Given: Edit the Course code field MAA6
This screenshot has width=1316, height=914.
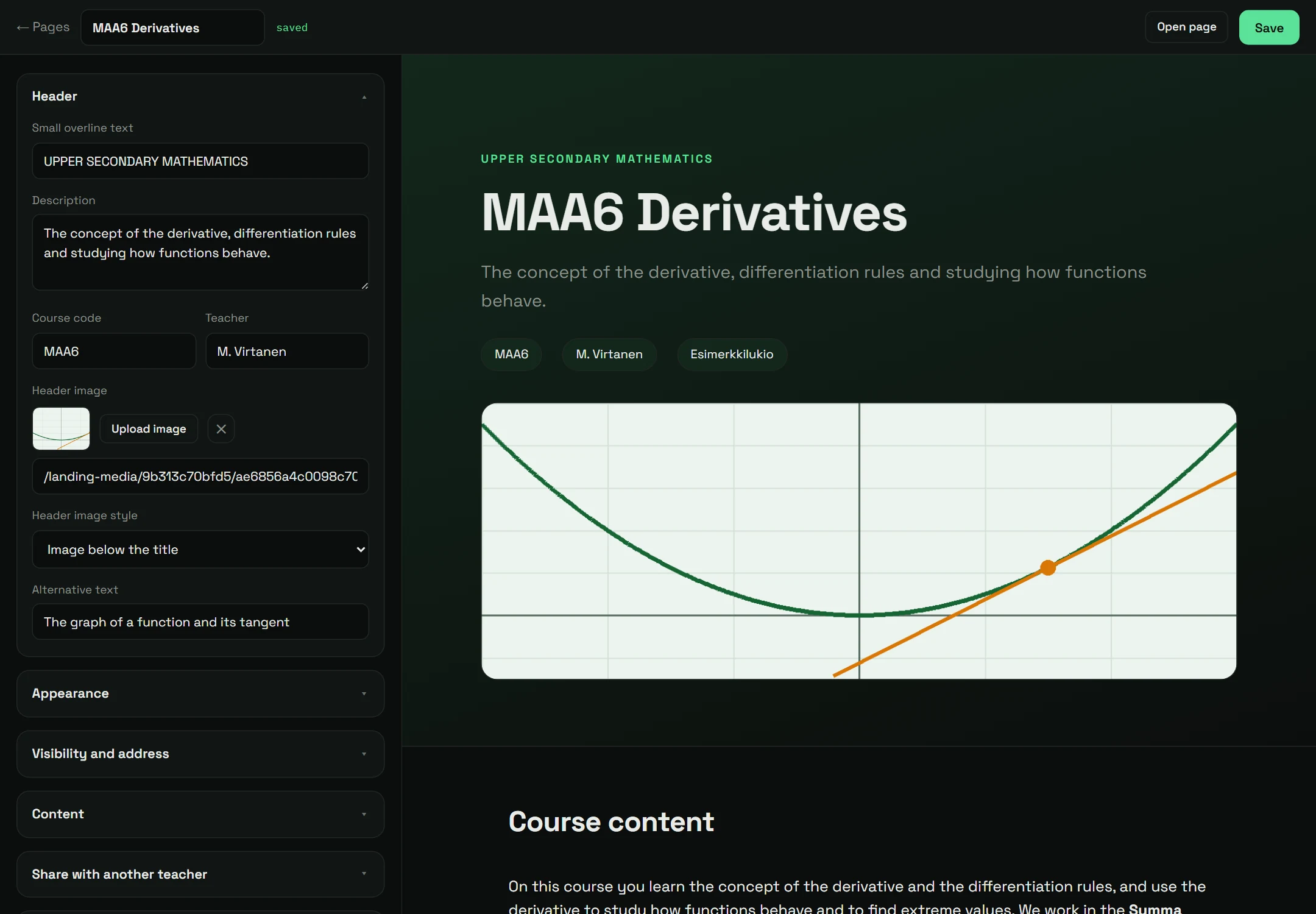Looking at the screenshot, I should point(114,352).
